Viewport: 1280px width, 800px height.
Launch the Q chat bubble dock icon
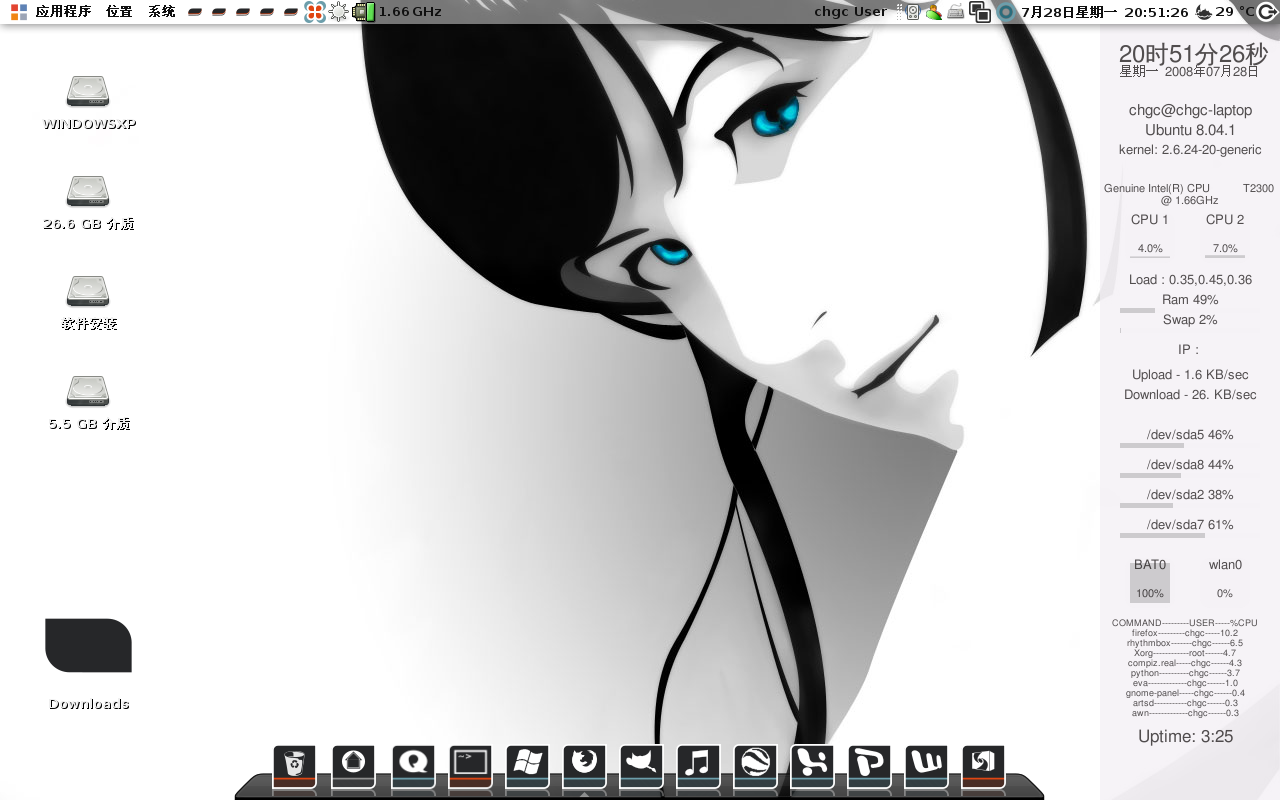click(x=413, y=766)
